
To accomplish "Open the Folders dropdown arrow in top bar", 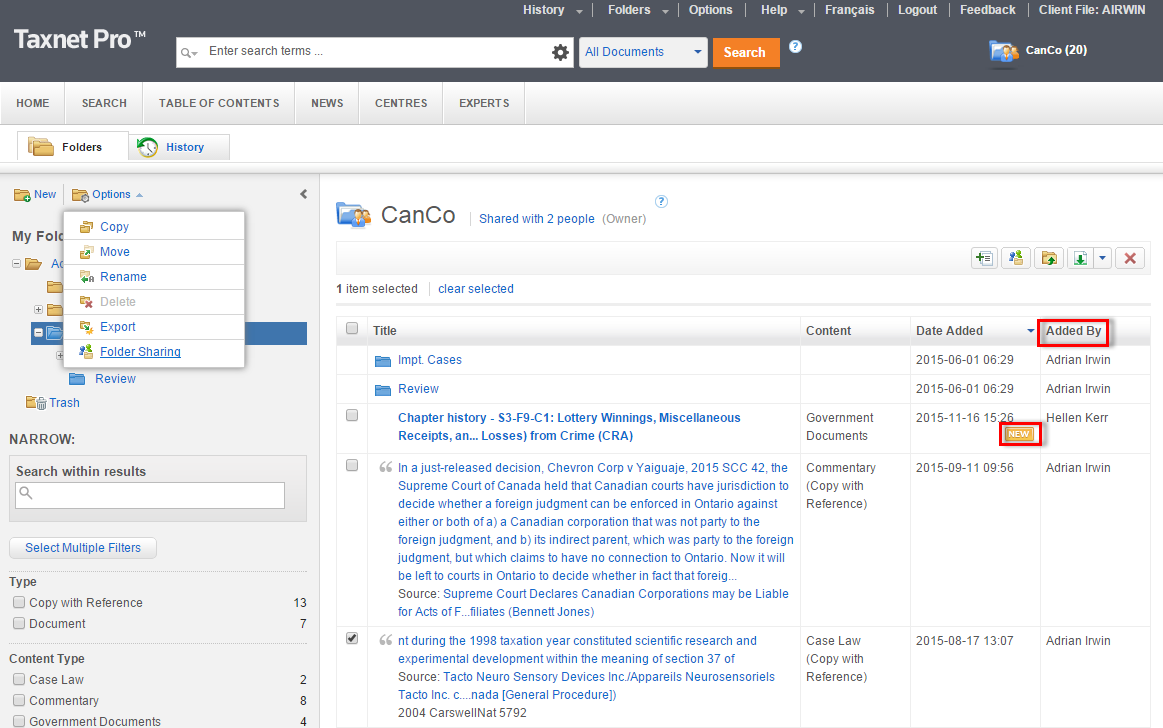I will (665, 11).
